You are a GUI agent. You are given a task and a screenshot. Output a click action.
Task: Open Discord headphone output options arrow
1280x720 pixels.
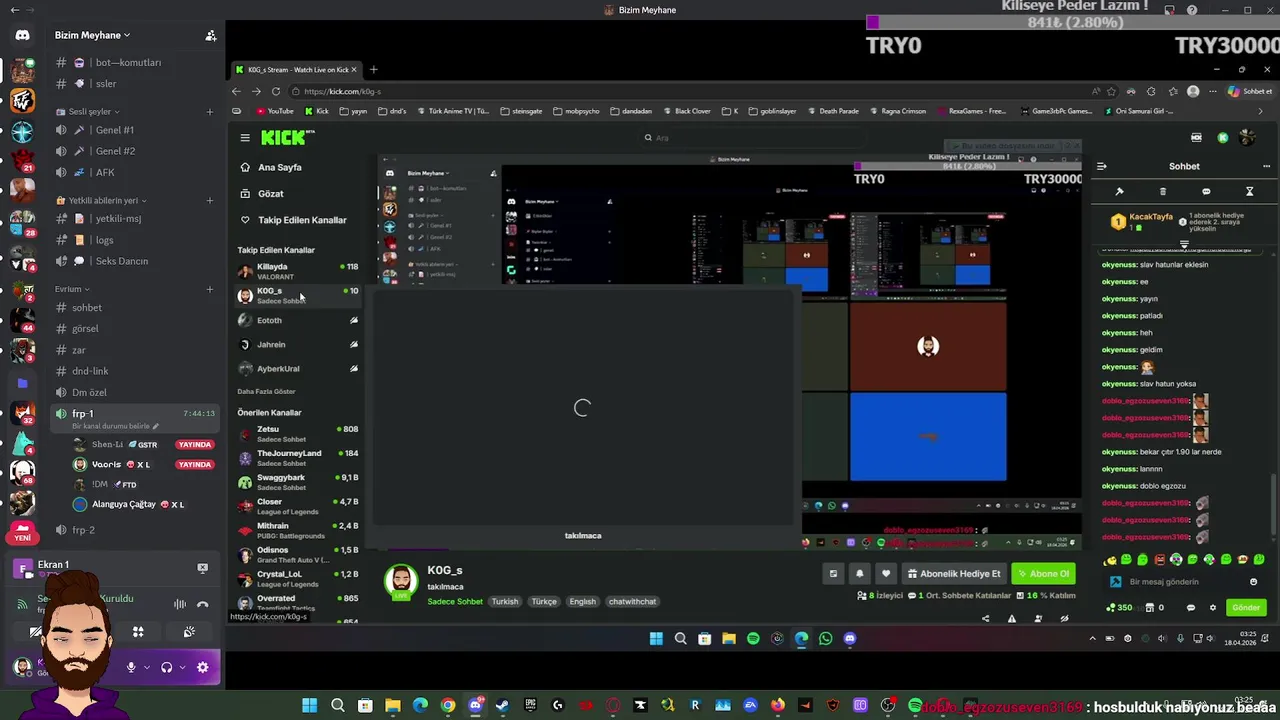pyautogui.click(x=182, y=667)
